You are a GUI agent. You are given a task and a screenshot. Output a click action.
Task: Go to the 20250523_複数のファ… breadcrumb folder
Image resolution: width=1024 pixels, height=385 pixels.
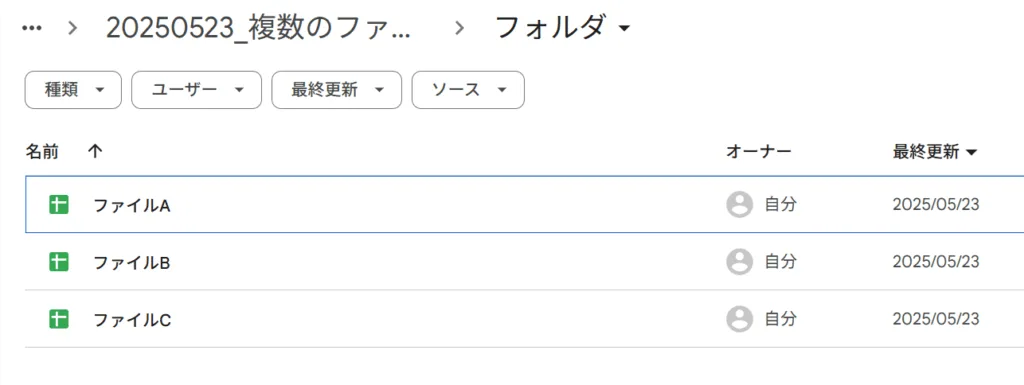click(259, 28)
